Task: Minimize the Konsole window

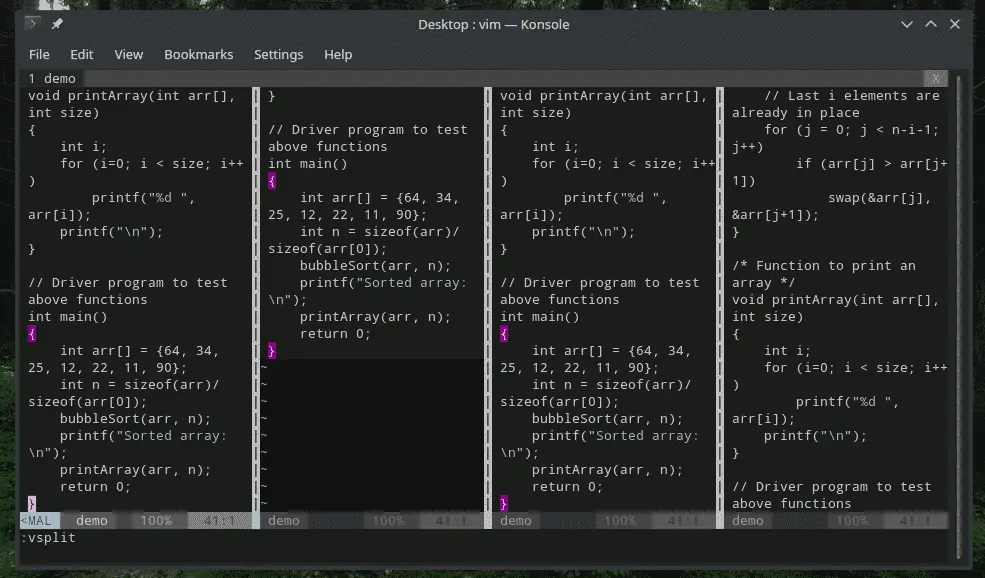Action: click(x=906, y=25)
